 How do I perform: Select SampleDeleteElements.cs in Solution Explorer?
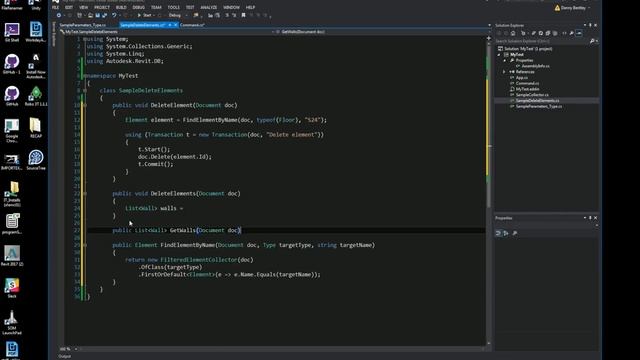click(537, 100)
